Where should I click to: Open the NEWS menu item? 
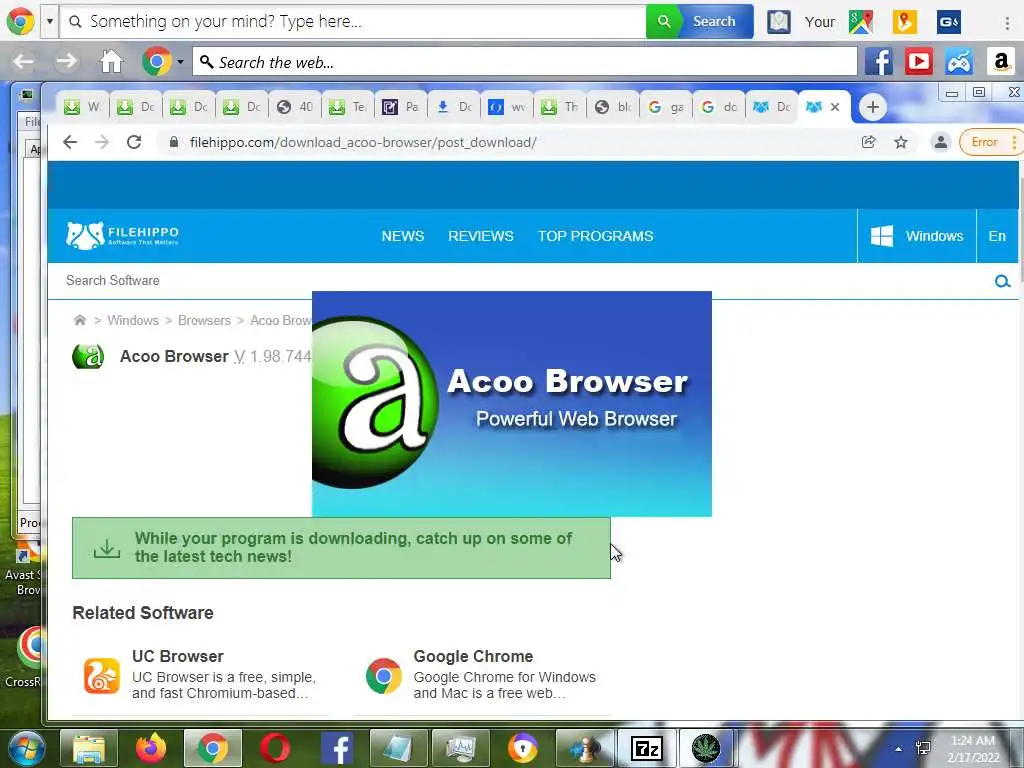(x=403, y=236)
